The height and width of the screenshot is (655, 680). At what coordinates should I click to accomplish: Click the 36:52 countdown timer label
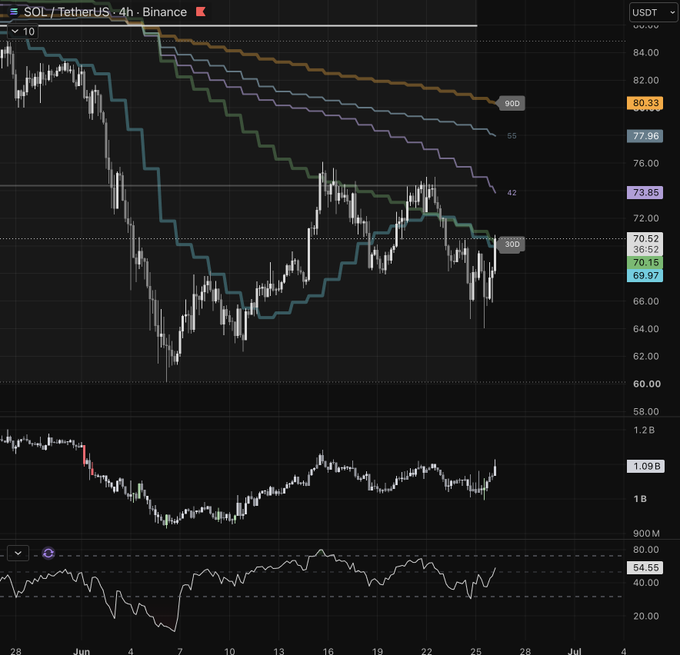pos(645,249)
